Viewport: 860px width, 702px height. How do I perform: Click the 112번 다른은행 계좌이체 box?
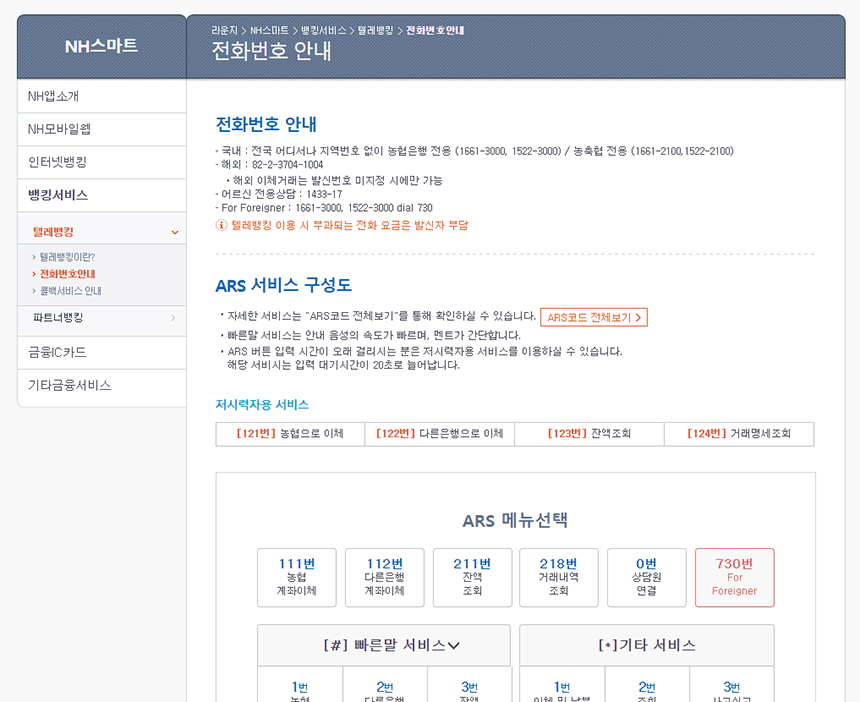pyautogui.click(x=384, y=578)
